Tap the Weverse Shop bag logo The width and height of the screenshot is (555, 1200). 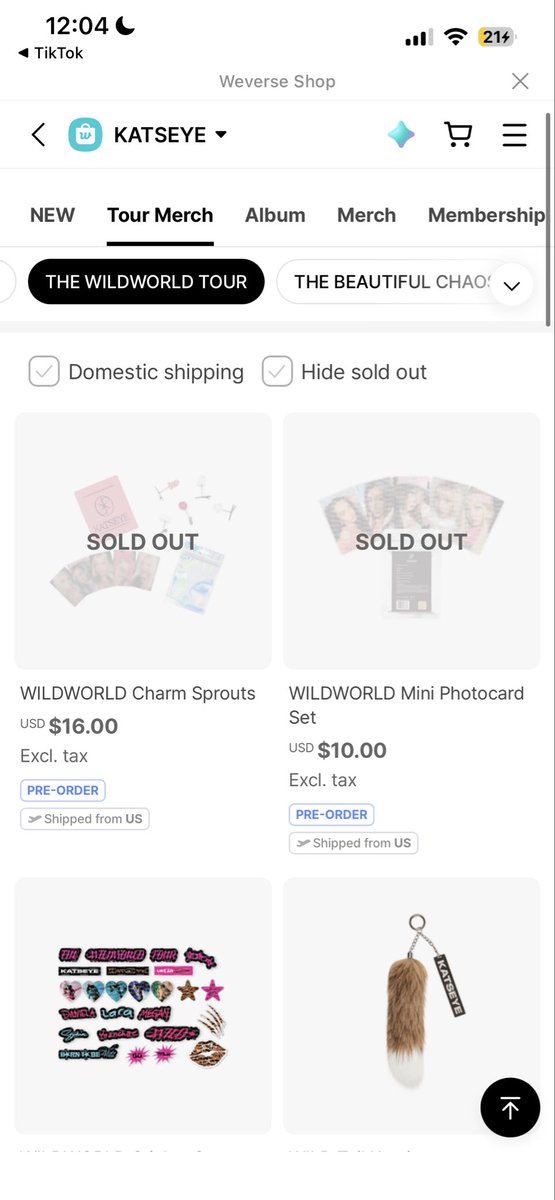coord(85,134)
